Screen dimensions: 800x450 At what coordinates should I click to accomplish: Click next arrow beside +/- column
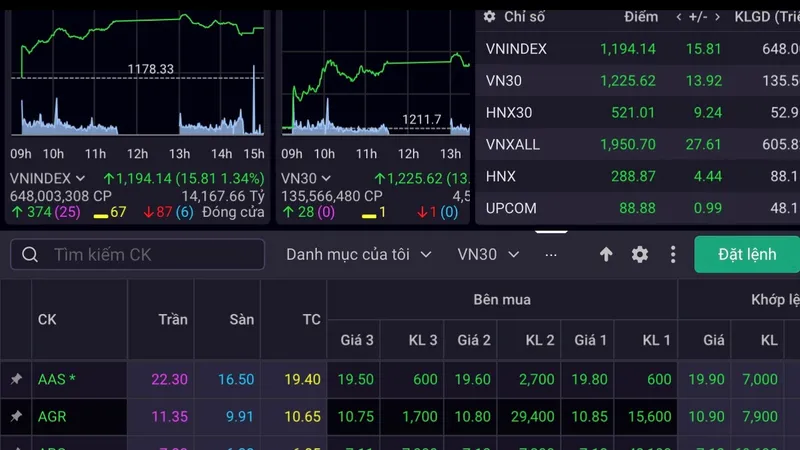click(717, 17)
